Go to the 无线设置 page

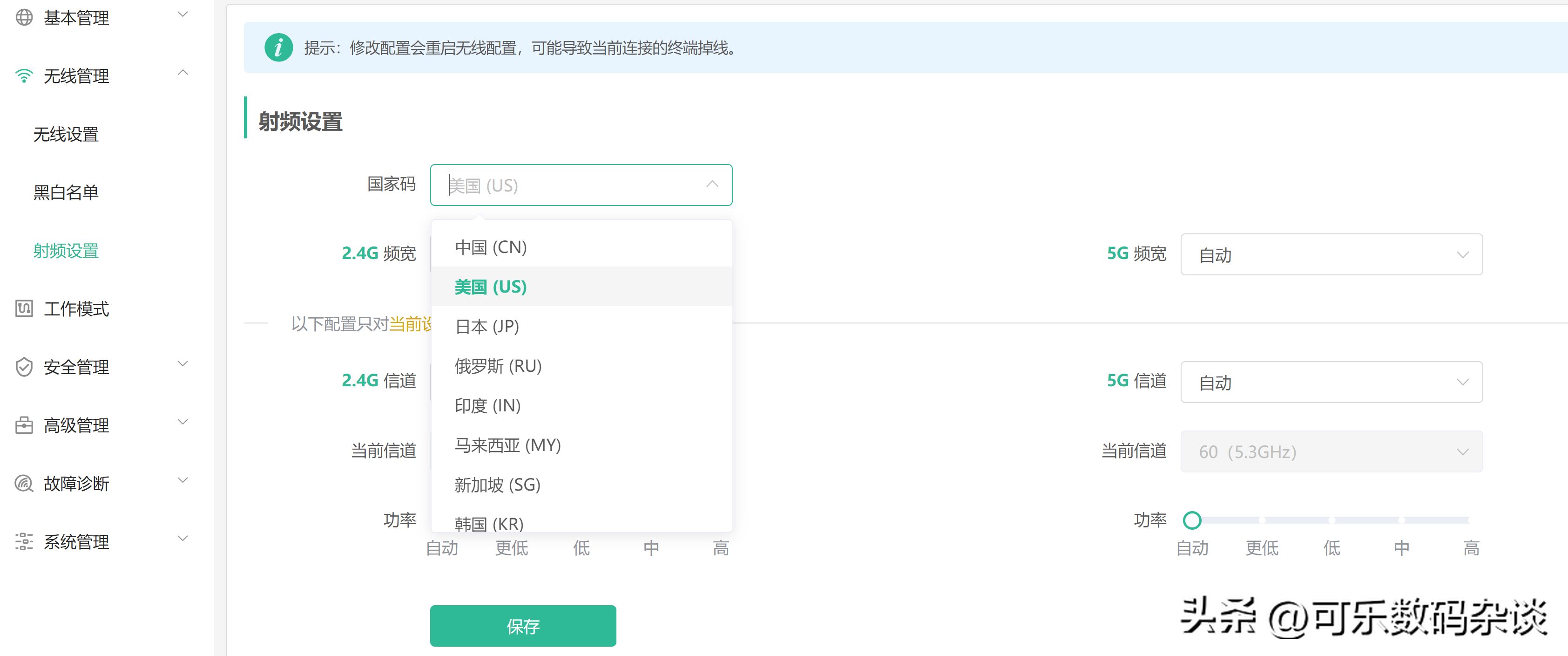tap(66, 134)
